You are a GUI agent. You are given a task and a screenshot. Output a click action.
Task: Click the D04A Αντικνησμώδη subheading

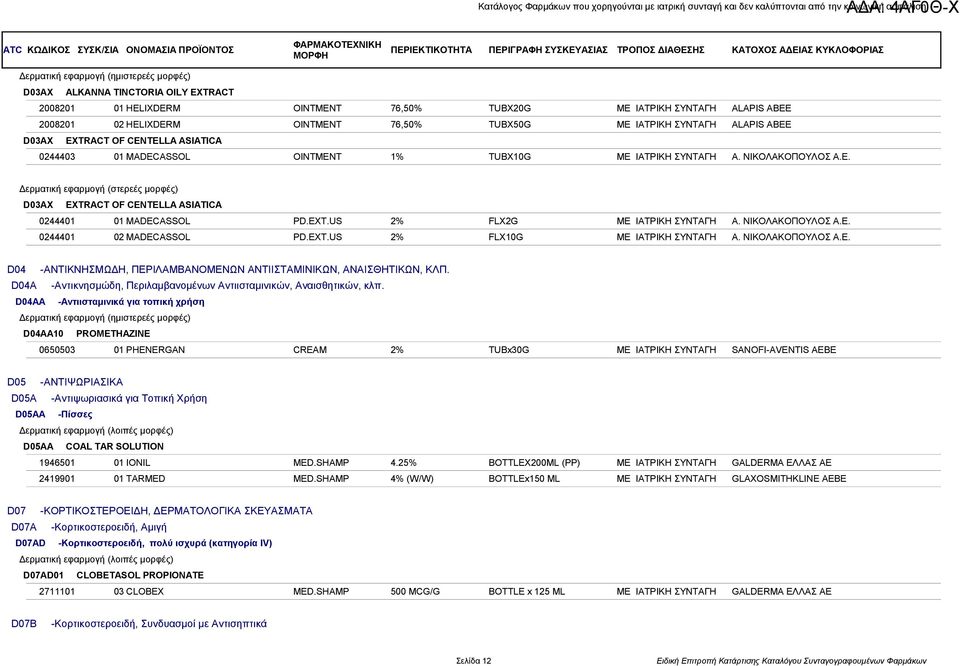(197, 285)
